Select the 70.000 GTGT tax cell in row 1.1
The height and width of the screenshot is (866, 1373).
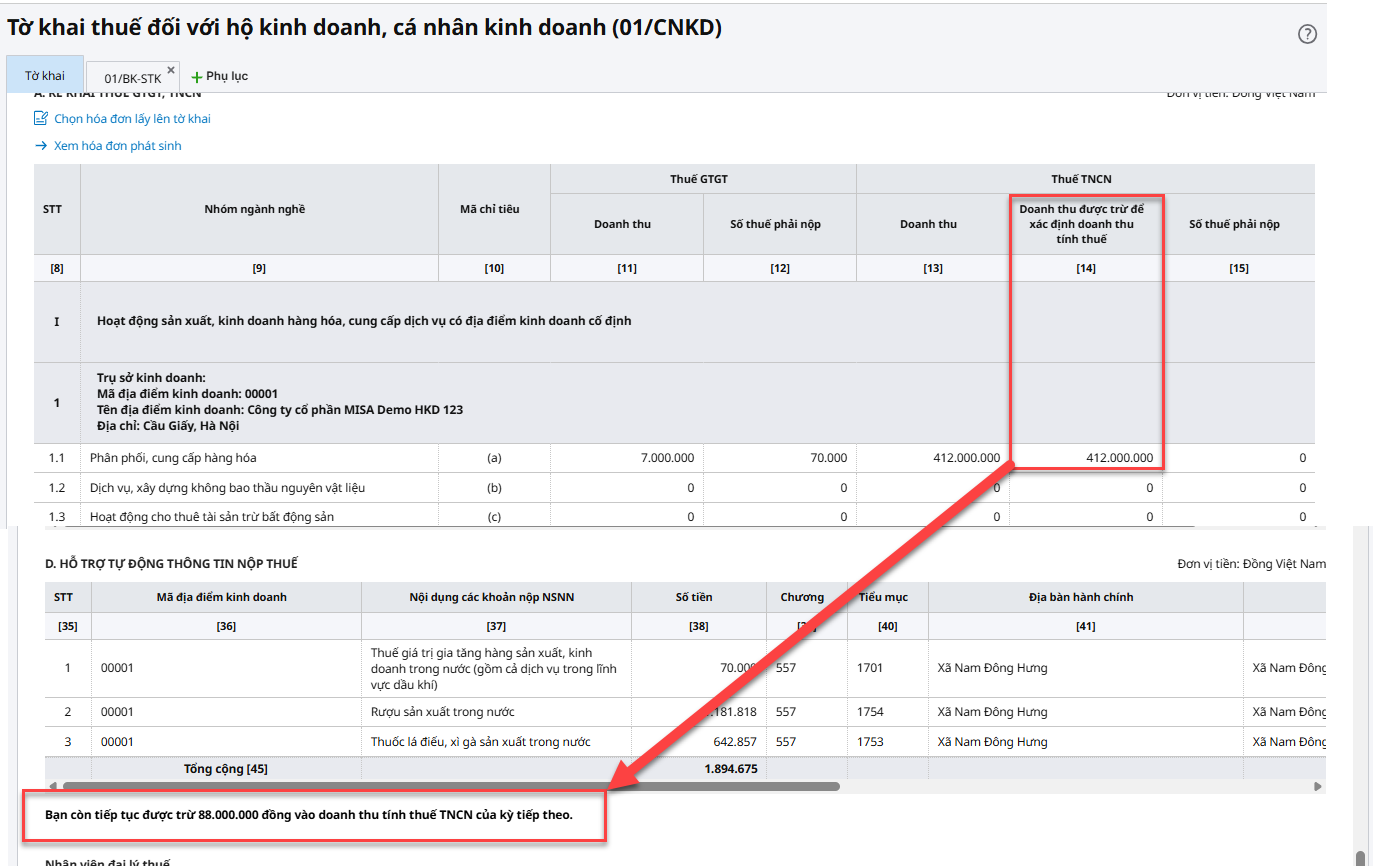click(779, 458)
